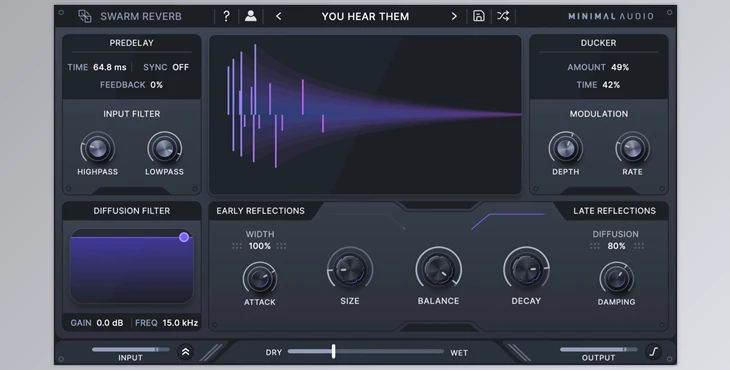Open the help question mark icon
Viewport: 730px width, 370px height.
click(226, 16)
